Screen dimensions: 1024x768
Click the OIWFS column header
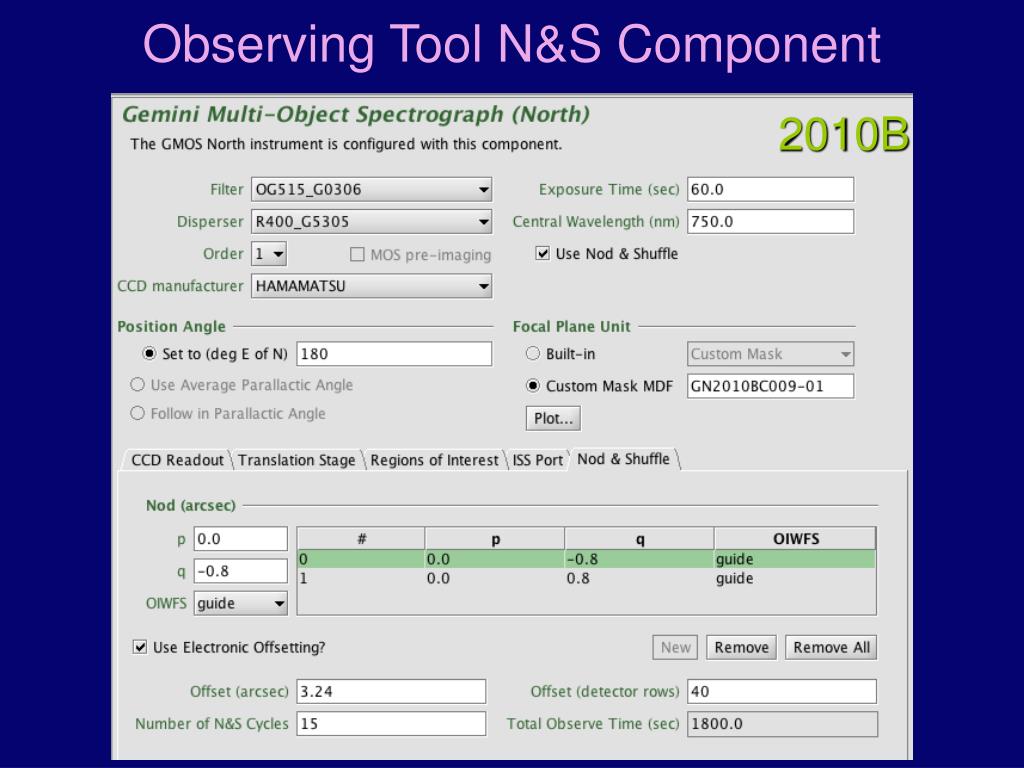tap(795, 539)
